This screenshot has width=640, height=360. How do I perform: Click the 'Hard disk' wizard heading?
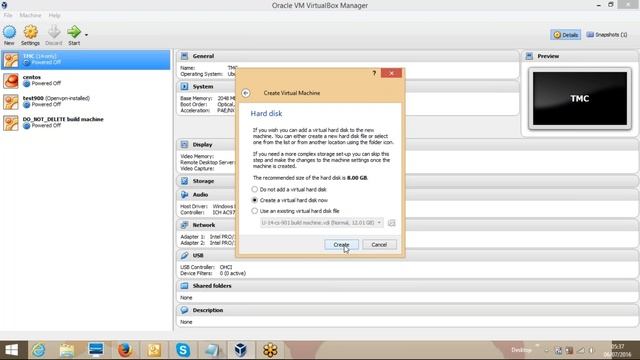[266, 113]
